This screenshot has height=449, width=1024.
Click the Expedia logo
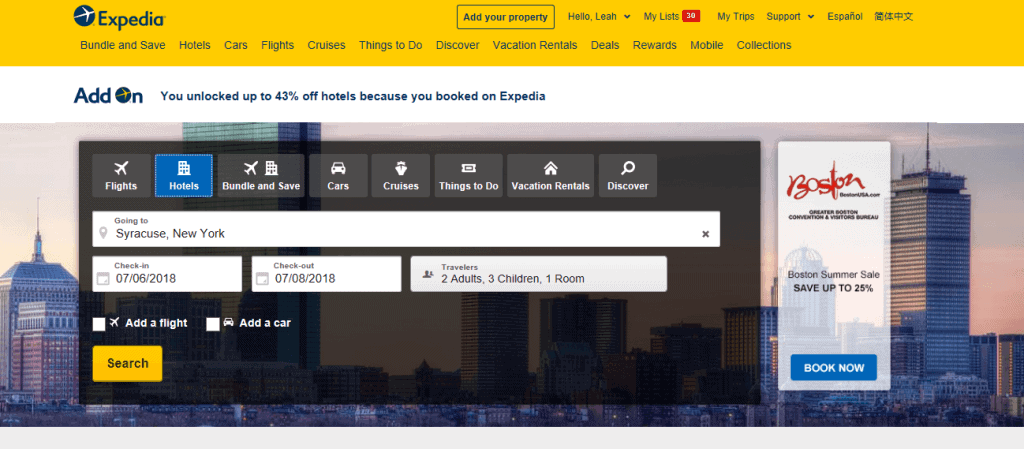120,17
